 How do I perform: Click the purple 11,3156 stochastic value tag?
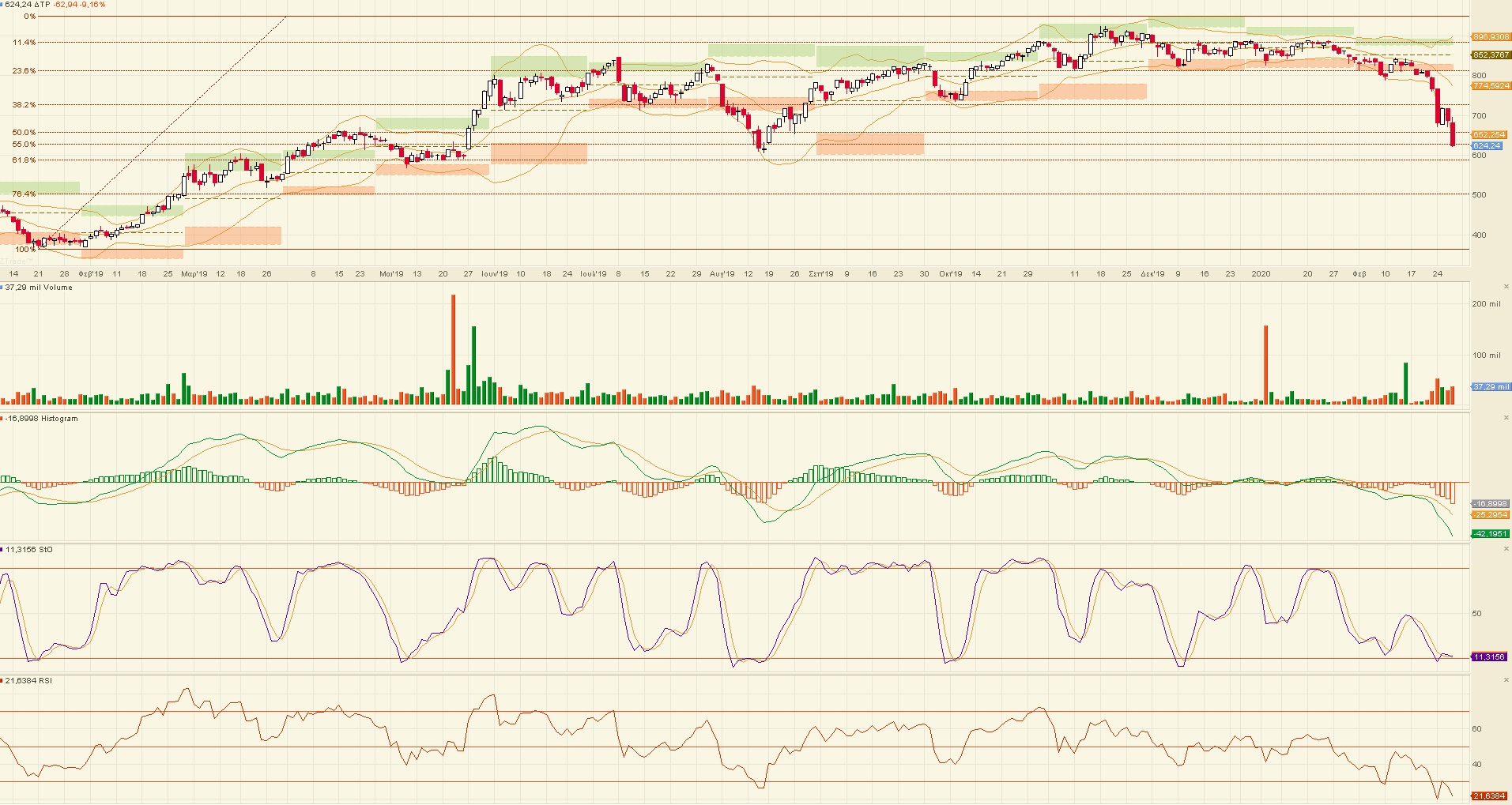1489,657
